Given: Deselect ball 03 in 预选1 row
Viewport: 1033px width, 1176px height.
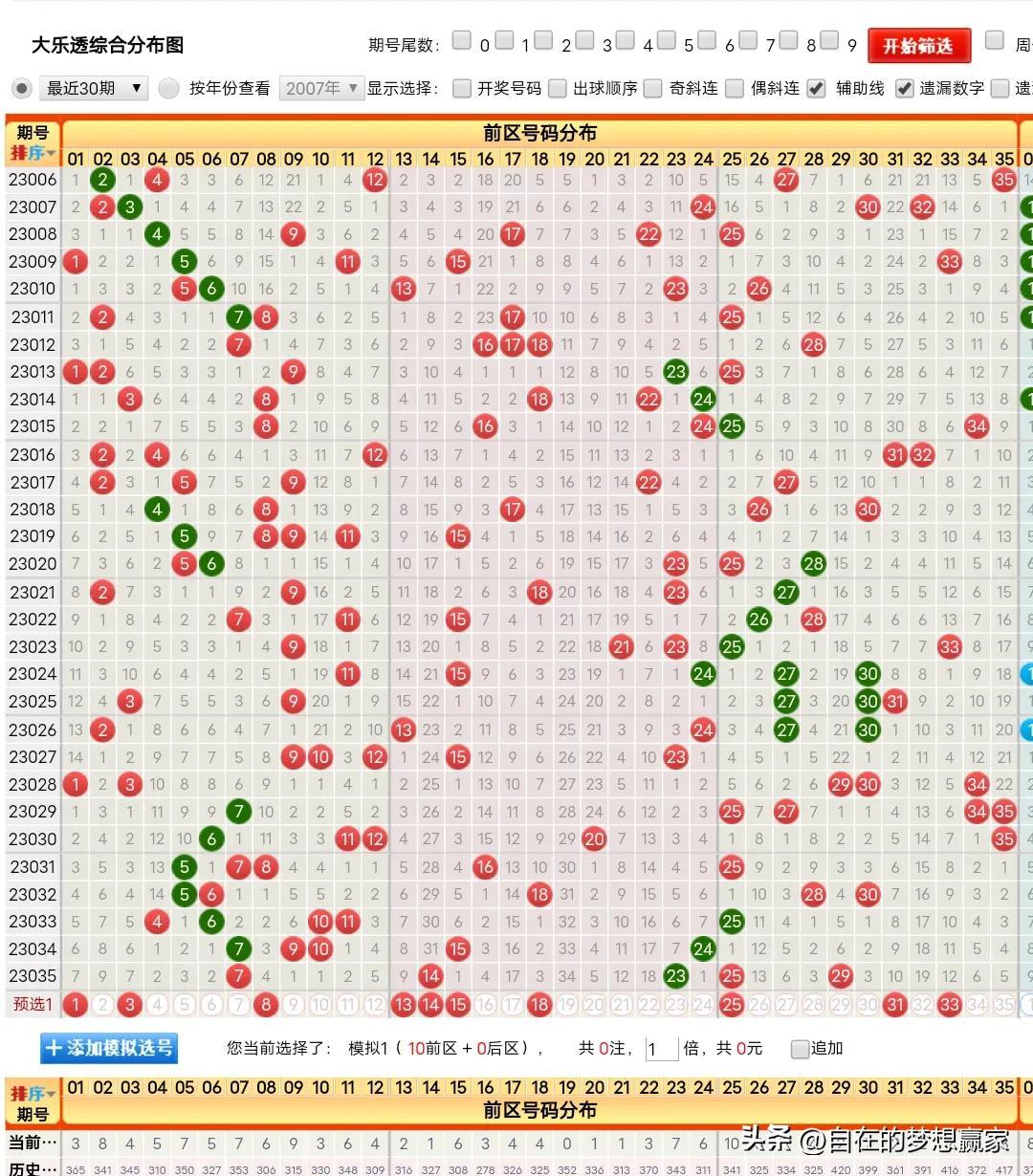Looking at the screenshot, I should click(x=130, y=1005).
